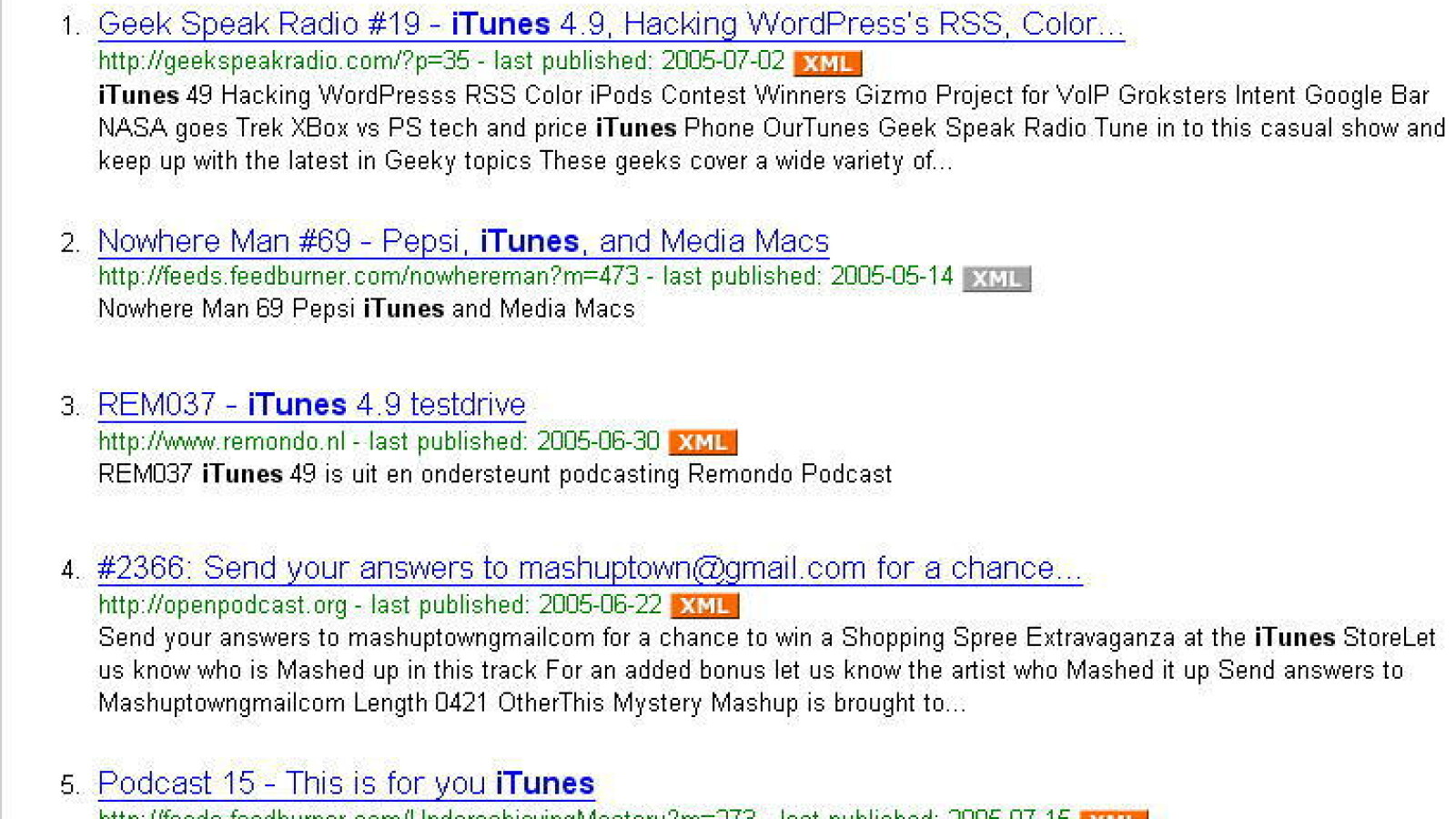1456x819 pixels.
Task: Click the XML feed icon for Geek Speak Radio
Action: (x=826, y=63)
